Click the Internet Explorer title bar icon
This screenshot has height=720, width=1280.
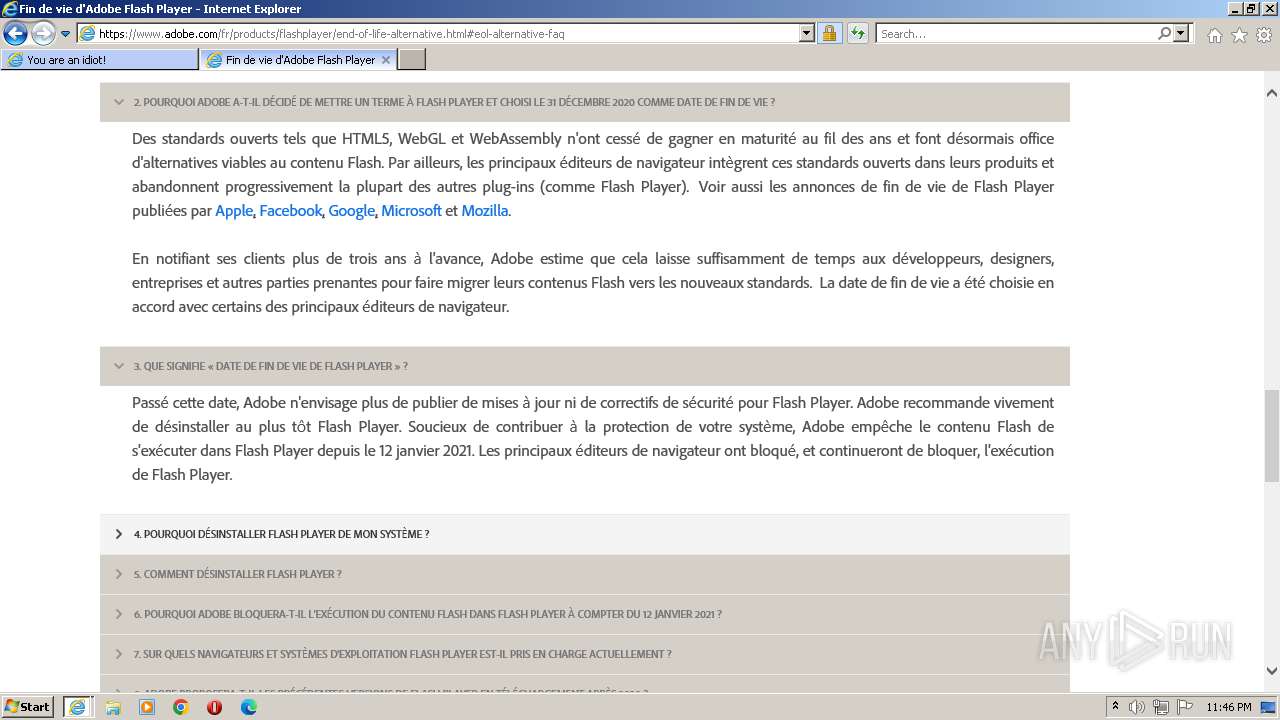[x=10, y=9]
